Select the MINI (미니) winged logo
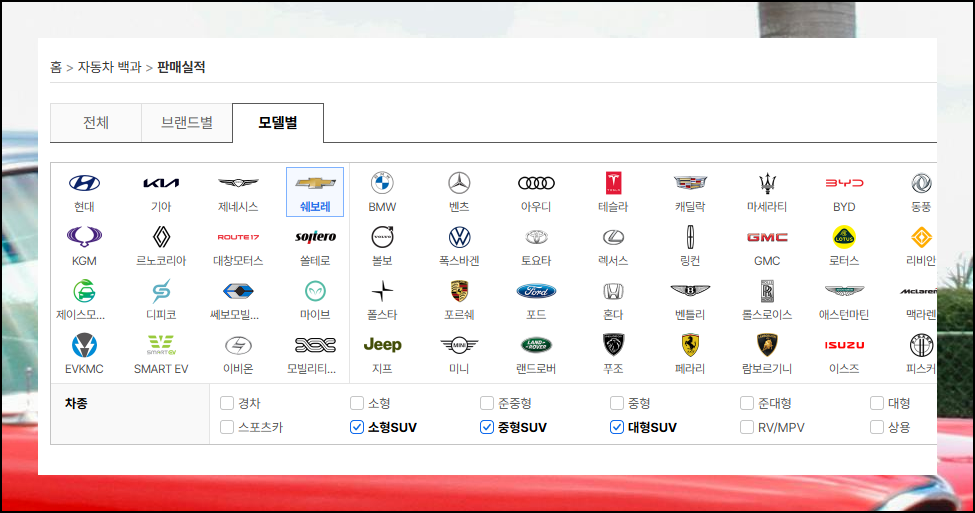This screenshot has height=513, width=975. [x=460, y=344]
